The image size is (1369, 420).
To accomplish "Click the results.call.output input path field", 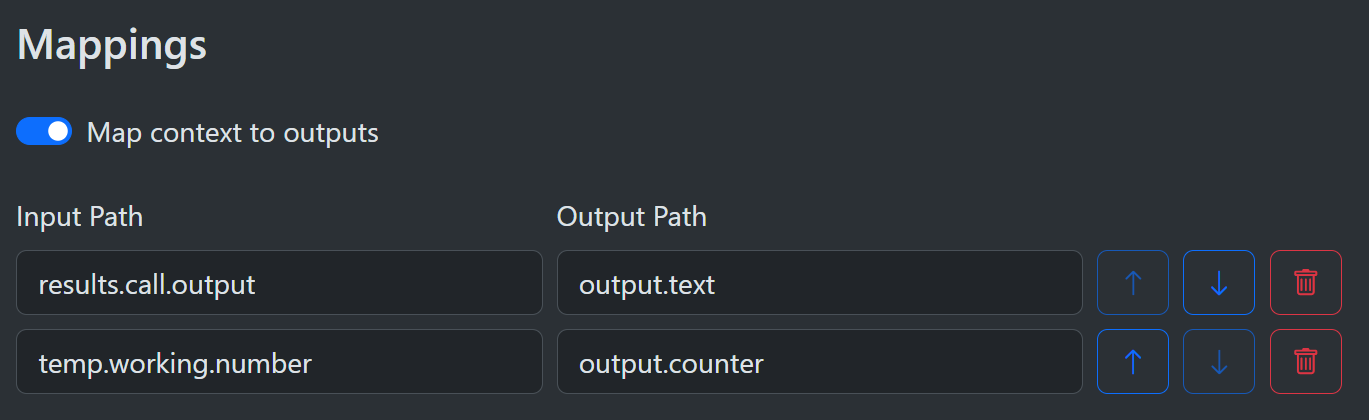I will (x=279, y=283).
